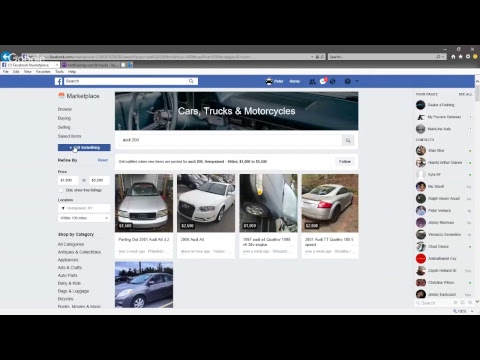
Task: Click the red circular contact avatar
Action: (x=421, y=258)
